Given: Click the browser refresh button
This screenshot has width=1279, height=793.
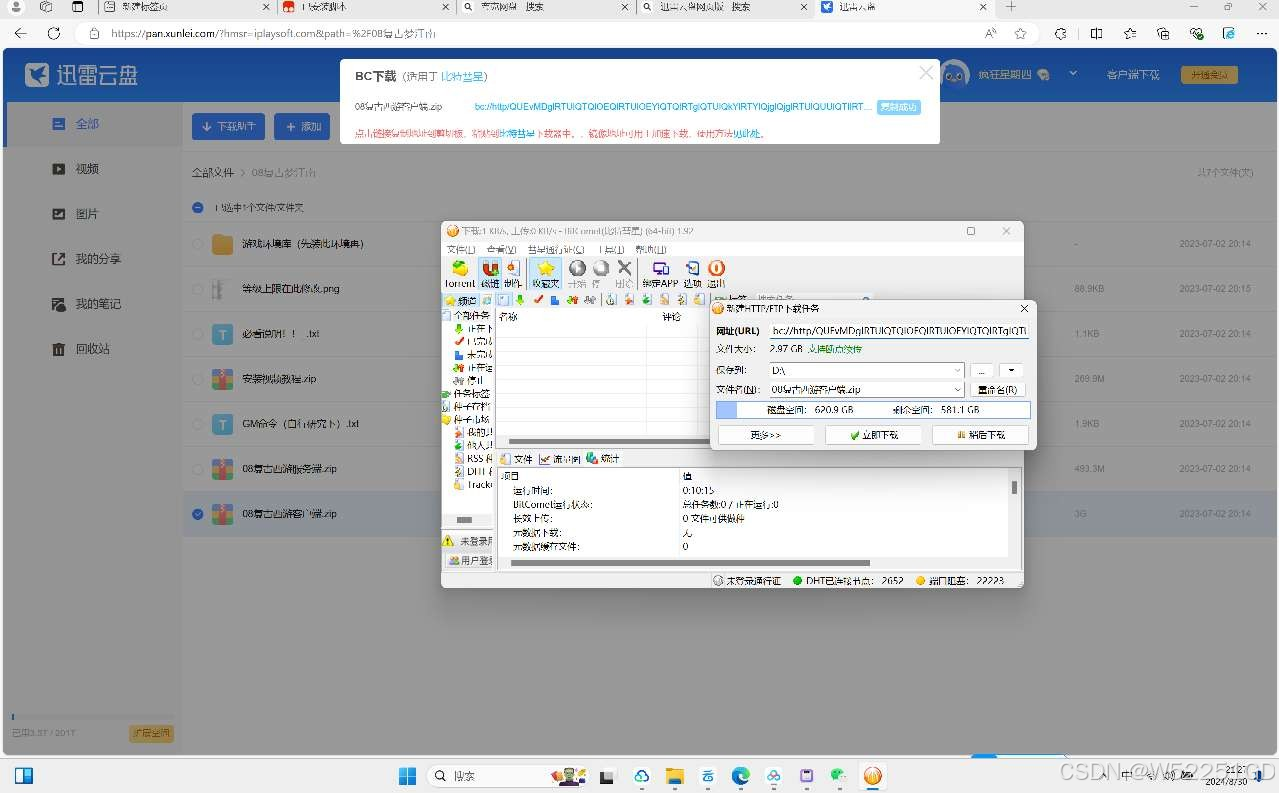Looking at the screenshot, I should click(x=54, y=33).
